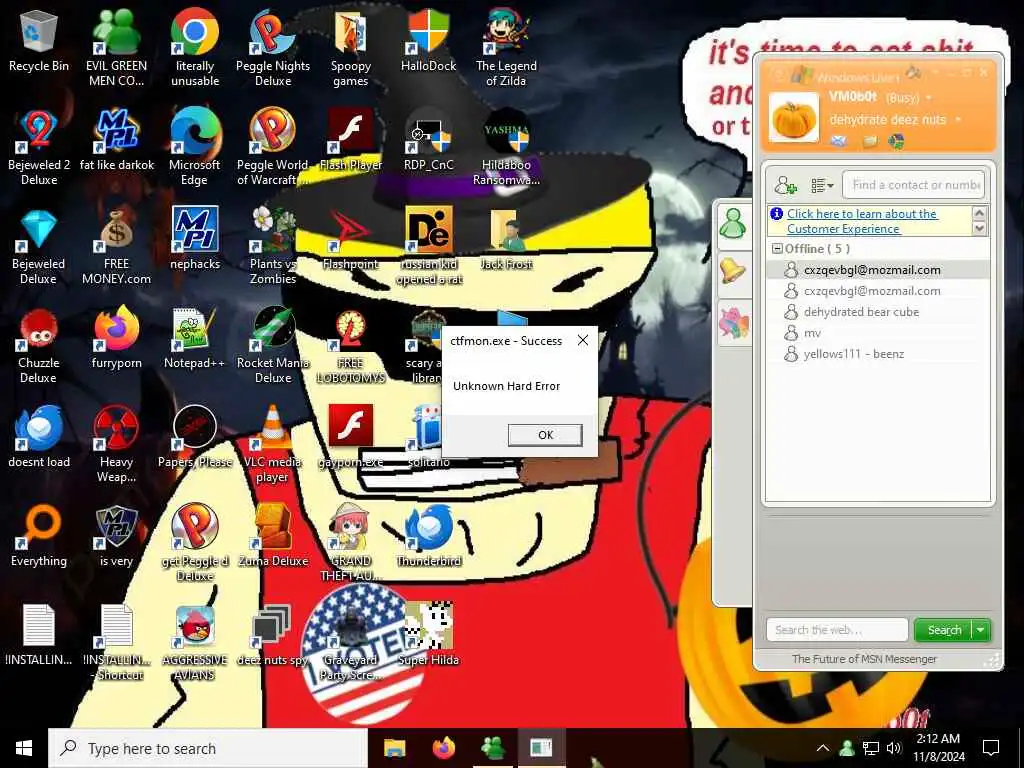The height and width of the screenshot is (768, 1024).
Task: Open the Windows Start button
Action: click(24, 748)
